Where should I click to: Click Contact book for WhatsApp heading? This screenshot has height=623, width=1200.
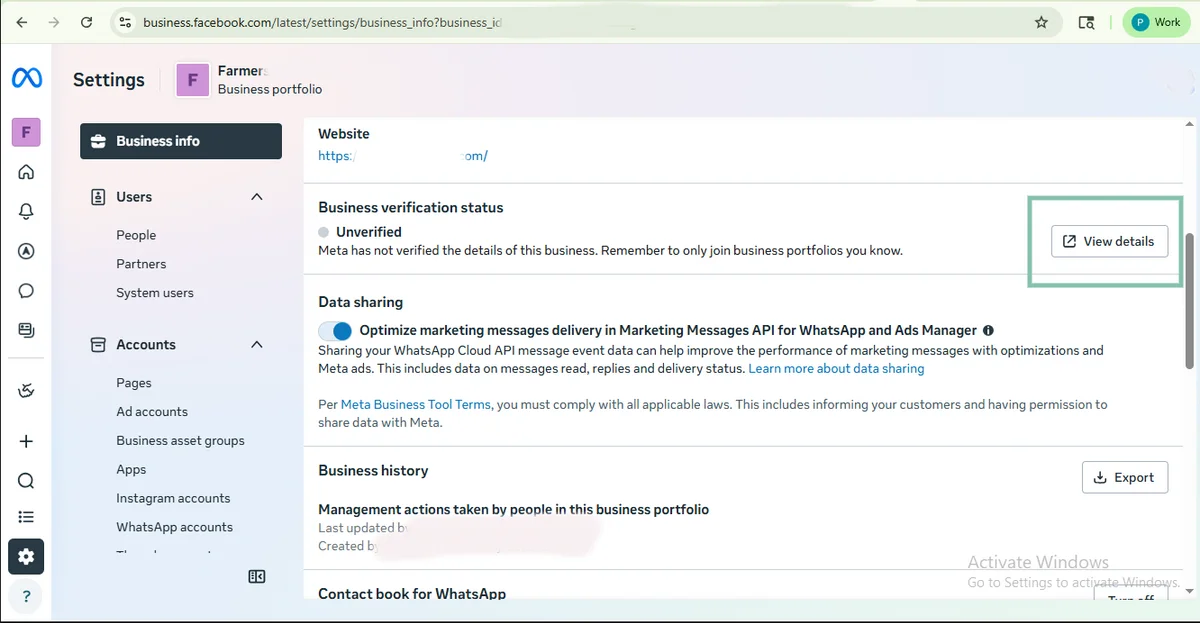[x=412, y=594]
